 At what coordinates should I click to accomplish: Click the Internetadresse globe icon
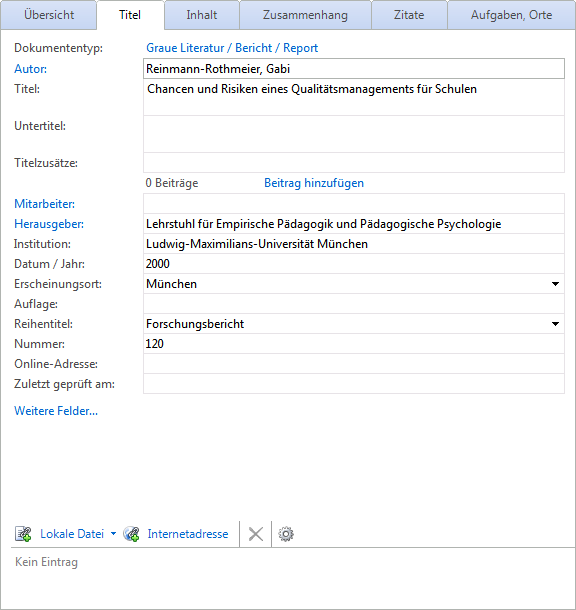(x=131, y=534)
